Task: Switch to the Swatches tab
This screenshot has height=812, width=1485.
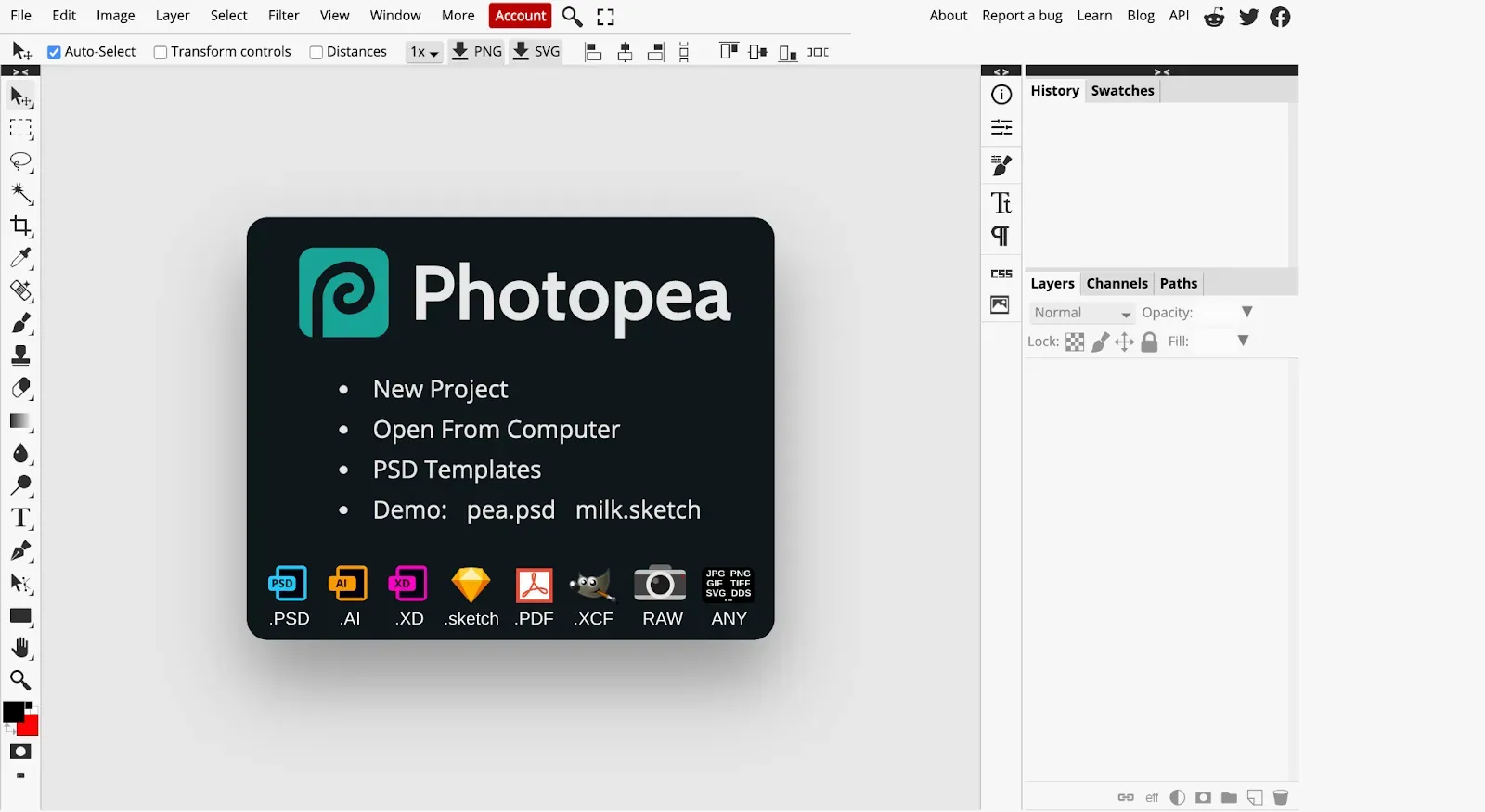Action: click(1122, 91)
